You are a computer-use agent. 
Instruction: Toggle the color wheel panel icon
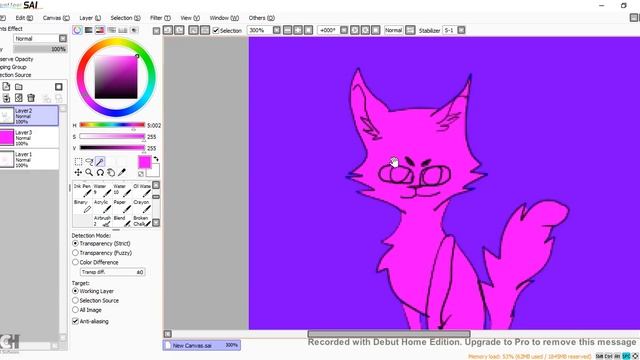(77, 30)
